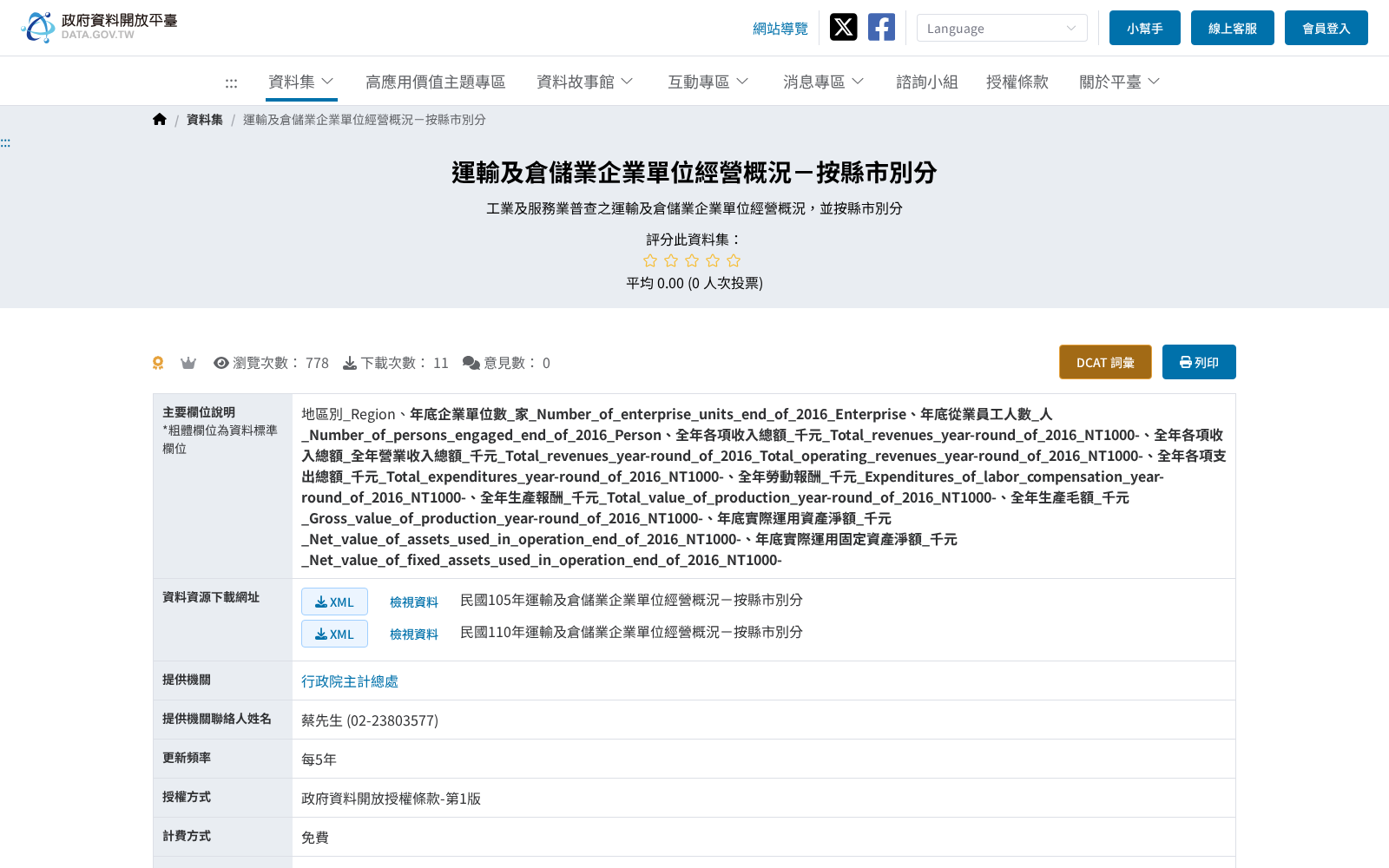
Task: Click the 資料資源下載網址 row label
Action: [x=211, y=597]
